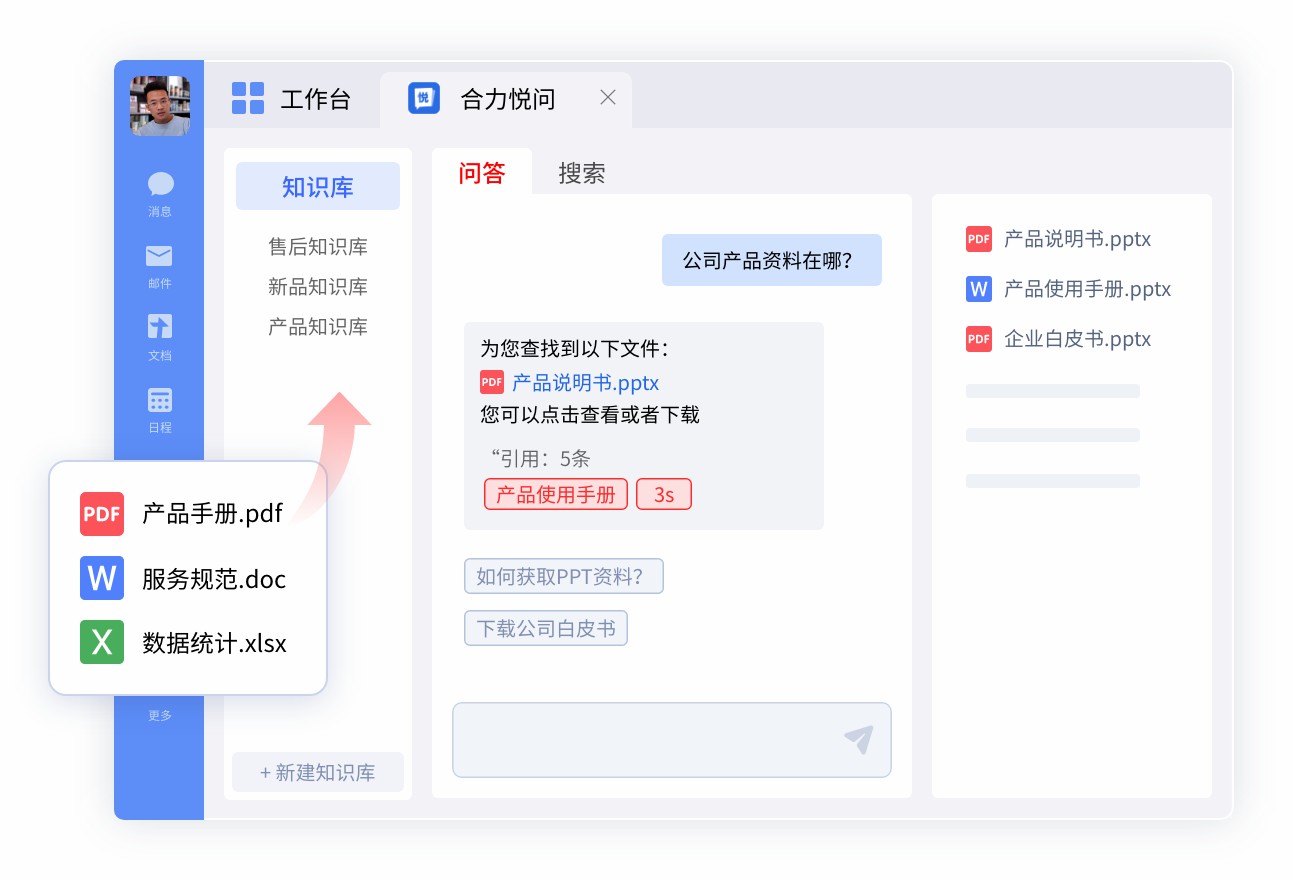Select the 售后知识库 knowledge base
1294x880 pixels.
point(317,247)
